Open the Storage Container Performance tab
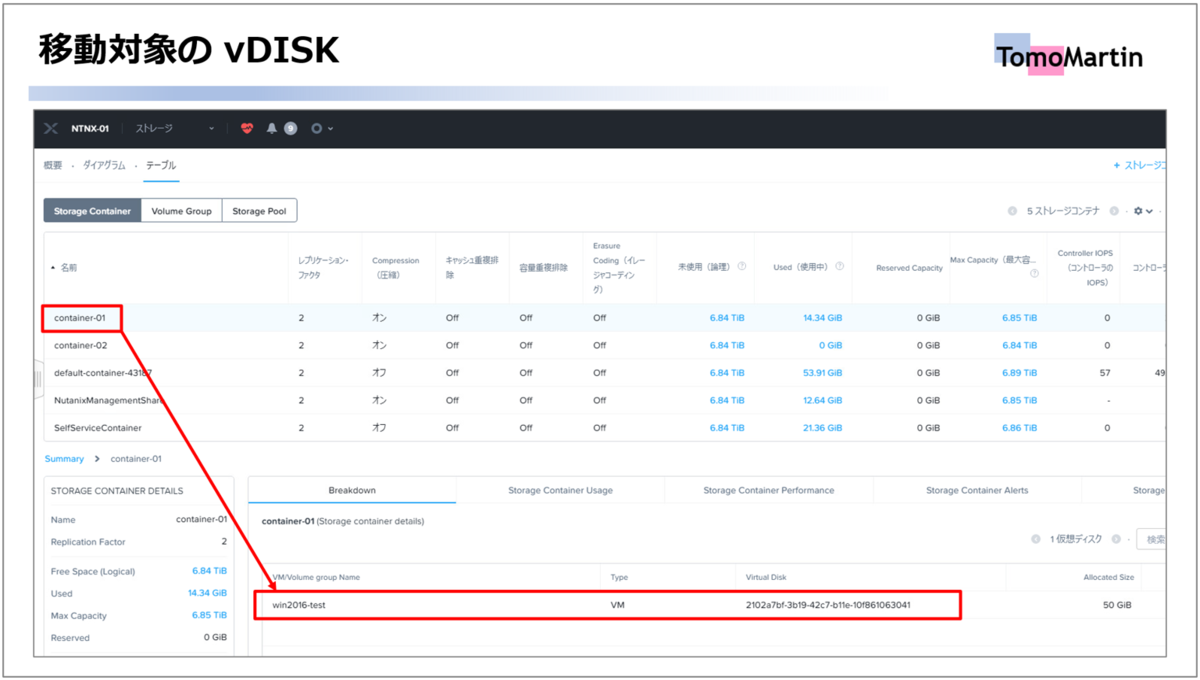 (x=768, y=490)
